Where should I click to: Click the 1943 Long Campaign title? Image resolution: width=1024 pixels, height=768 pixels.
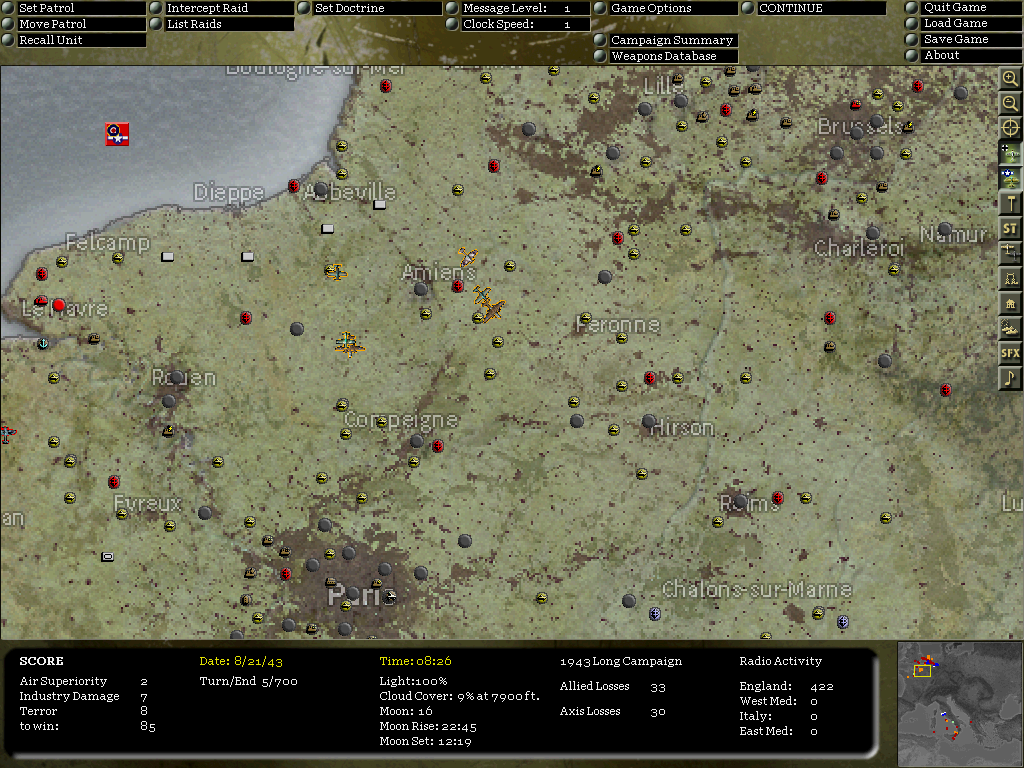click(x=620, y=661)
